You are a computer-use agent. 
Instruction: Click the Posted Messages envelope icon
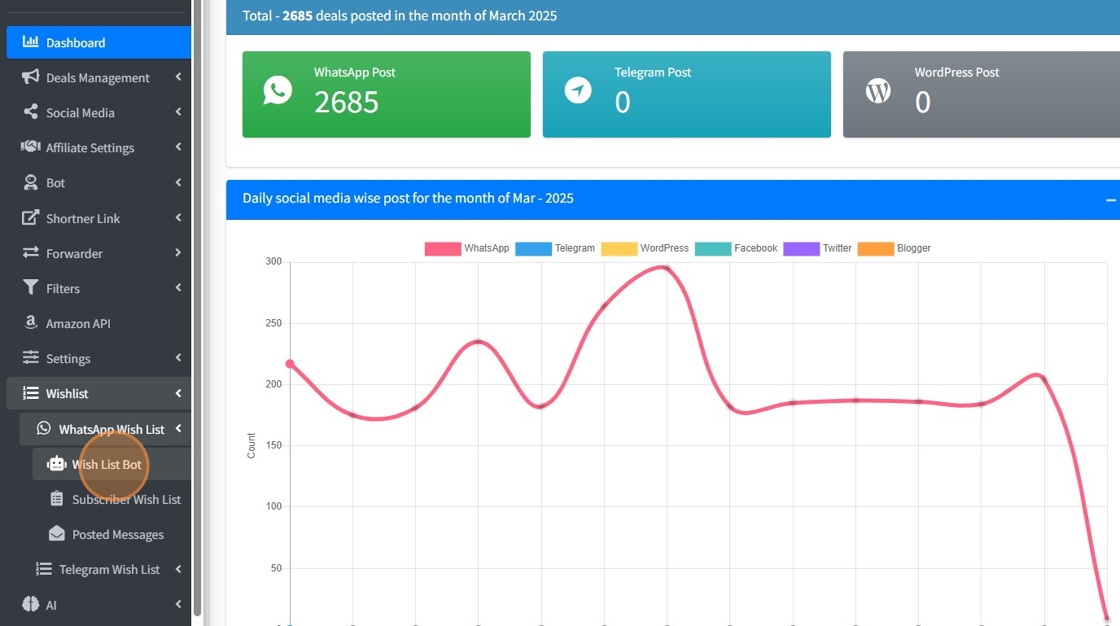click(56, 533)
